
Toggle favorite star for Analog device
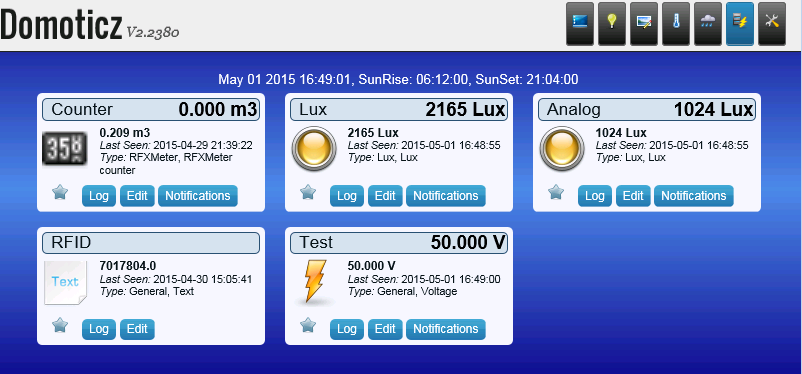click(556, 192)
